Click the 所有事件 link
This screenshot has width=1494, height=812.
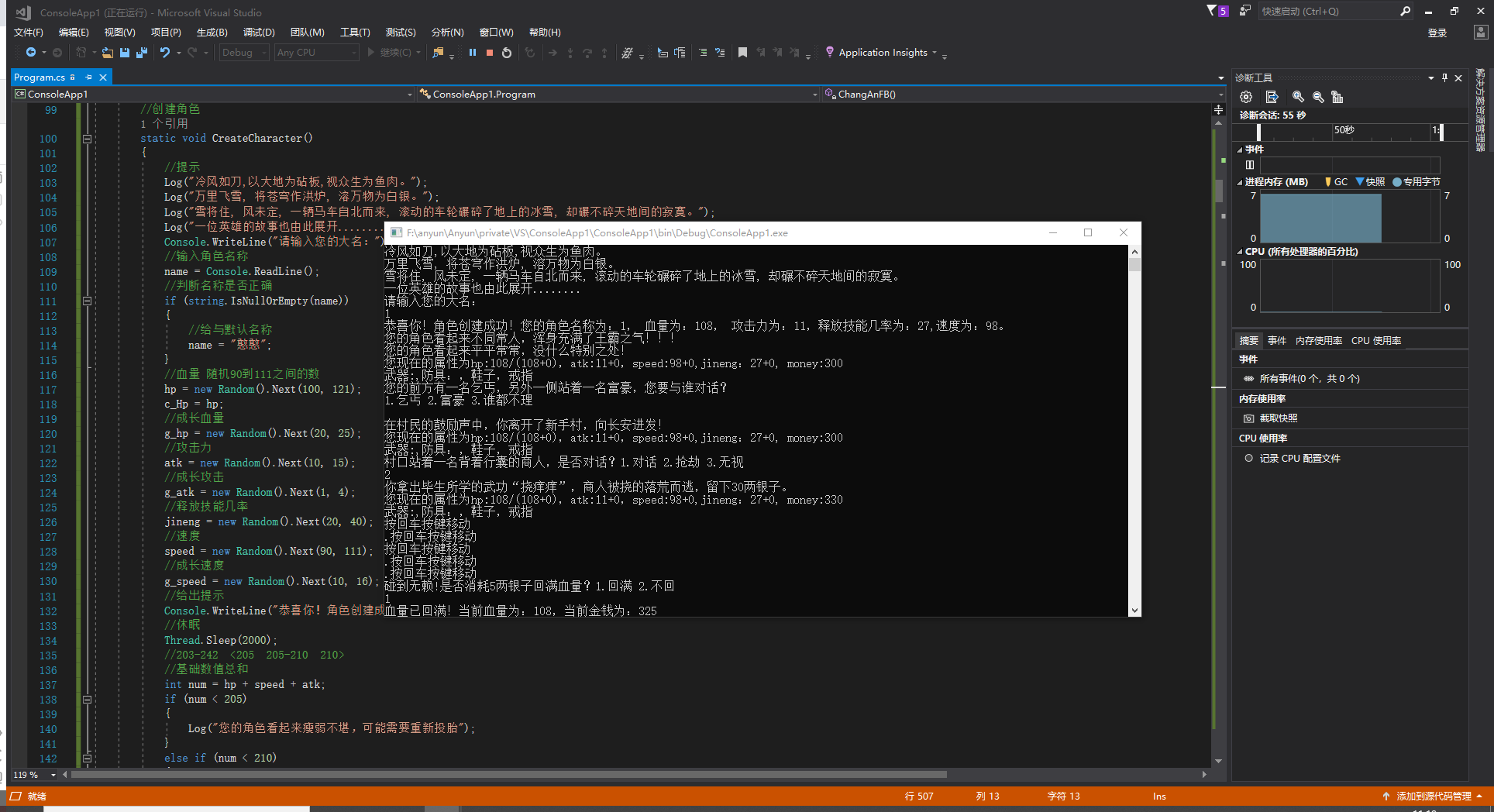click(x=1310, y=379)
